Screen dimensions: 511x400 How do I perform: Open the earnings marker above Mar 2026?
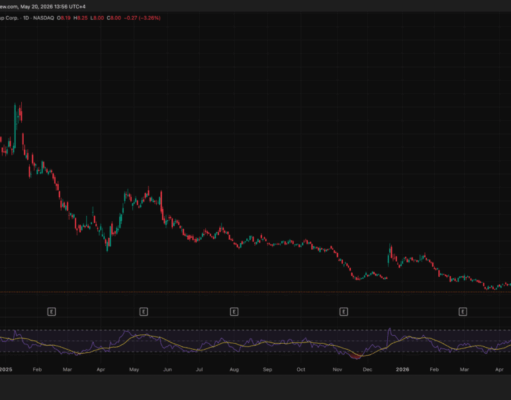(463, 312)
